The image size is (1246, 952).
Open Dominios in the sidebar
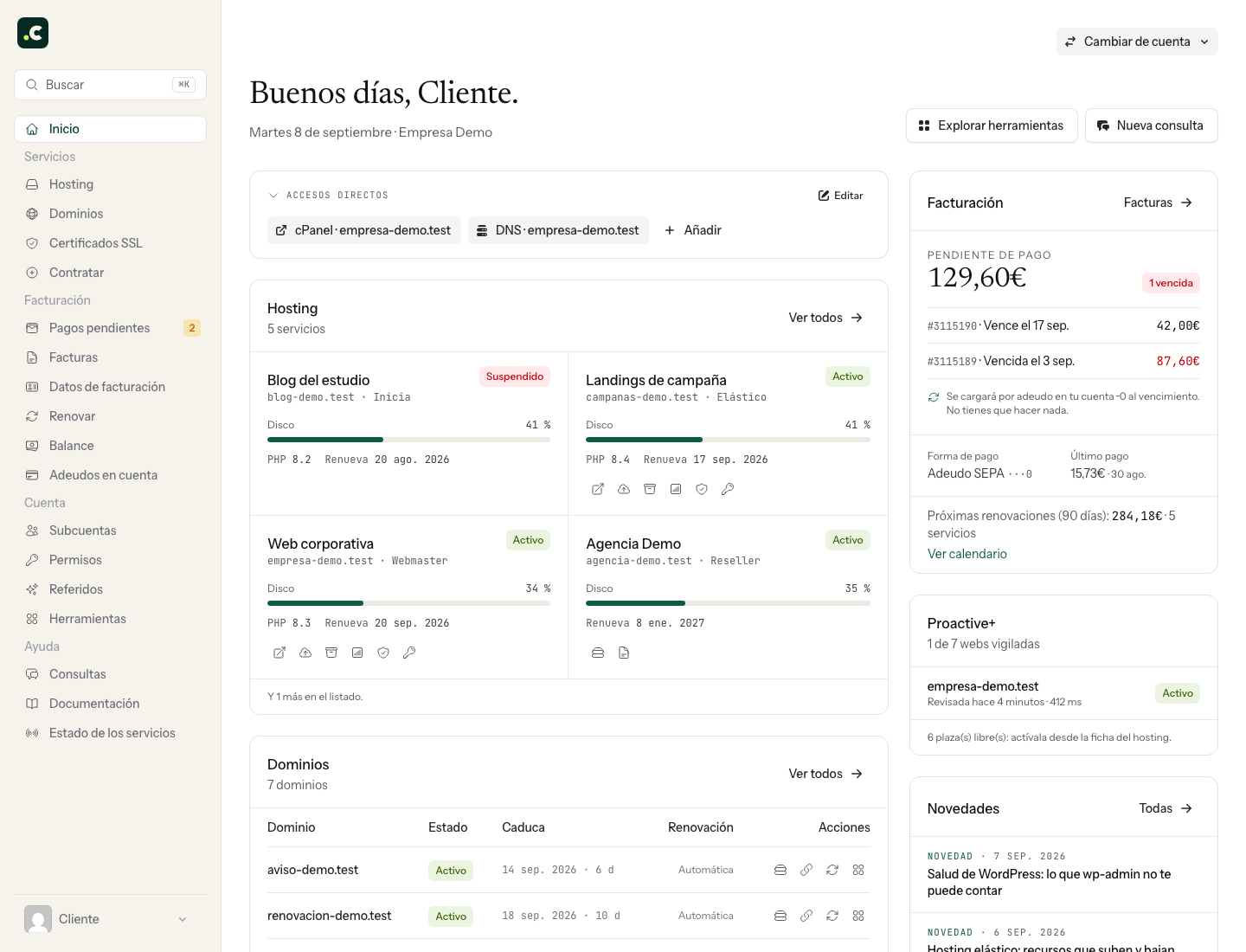point(110,214)
